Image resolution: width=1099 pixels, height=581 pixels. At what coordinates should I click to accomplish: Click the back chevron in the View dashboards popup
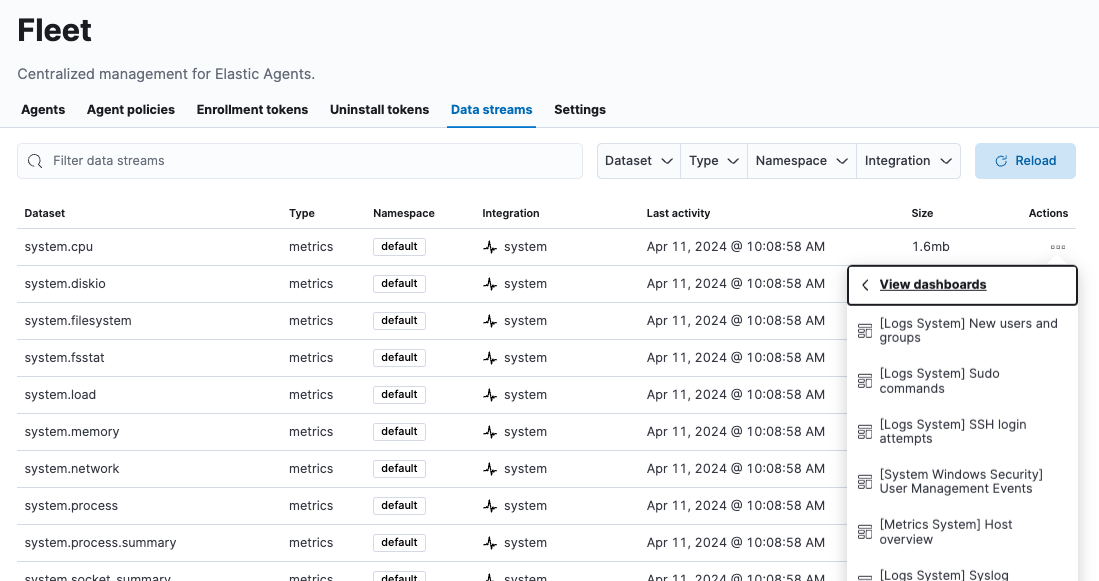[865, 284]
